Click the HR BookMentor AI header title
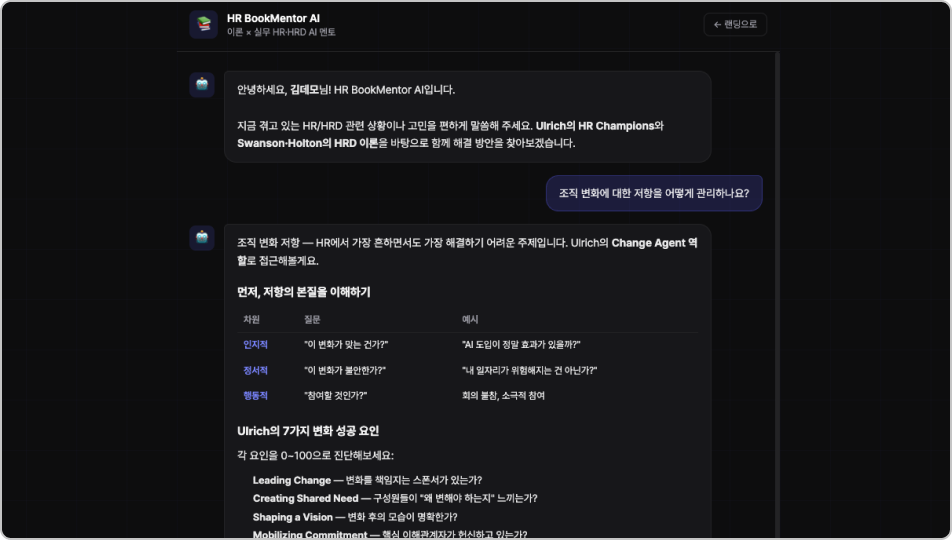Viewport: 952px width, 540px height. [x=273, y=18]
